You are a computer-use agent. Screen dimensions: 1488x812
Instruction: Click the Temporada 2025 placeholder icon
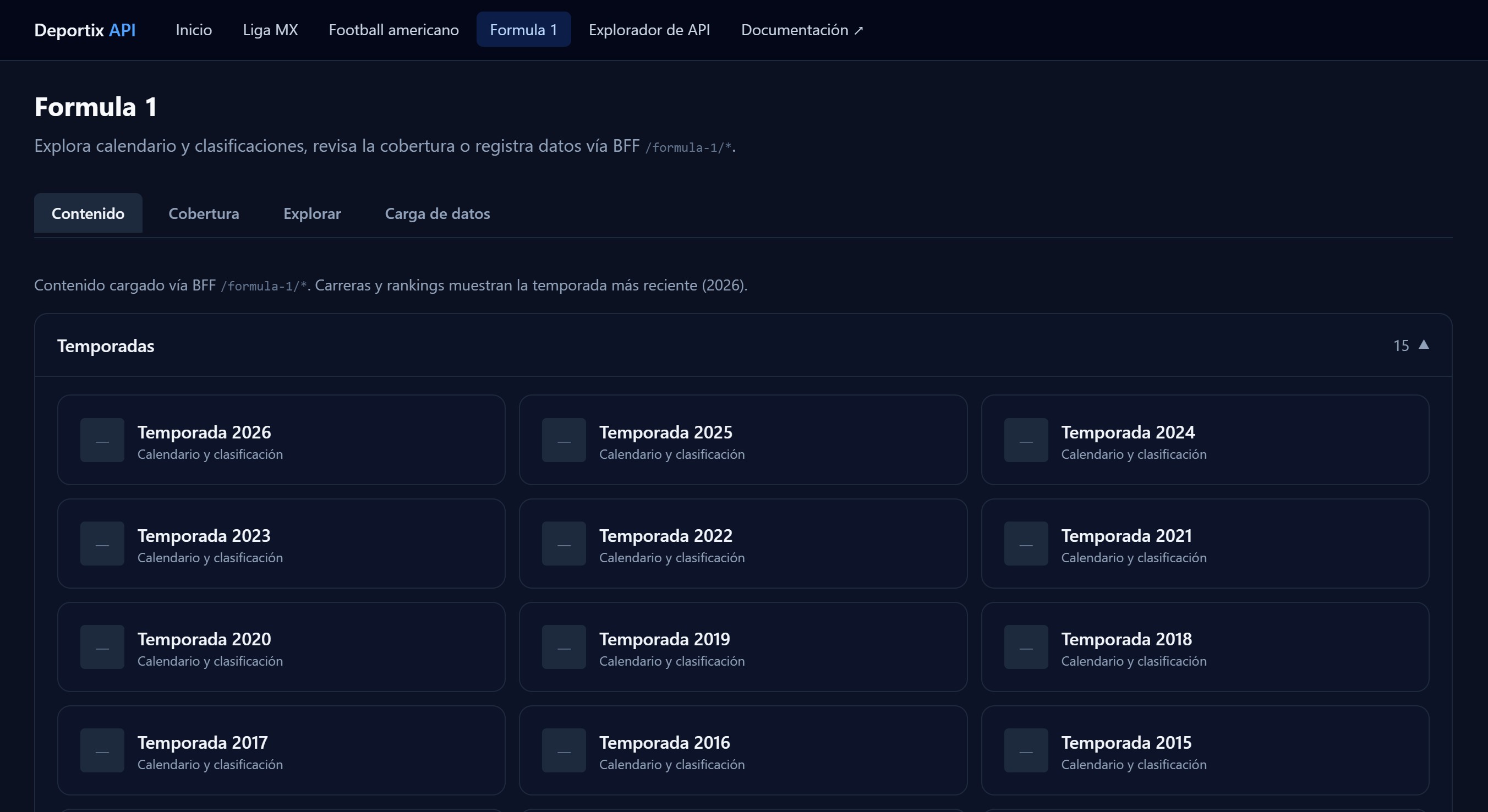click(564, 440)
